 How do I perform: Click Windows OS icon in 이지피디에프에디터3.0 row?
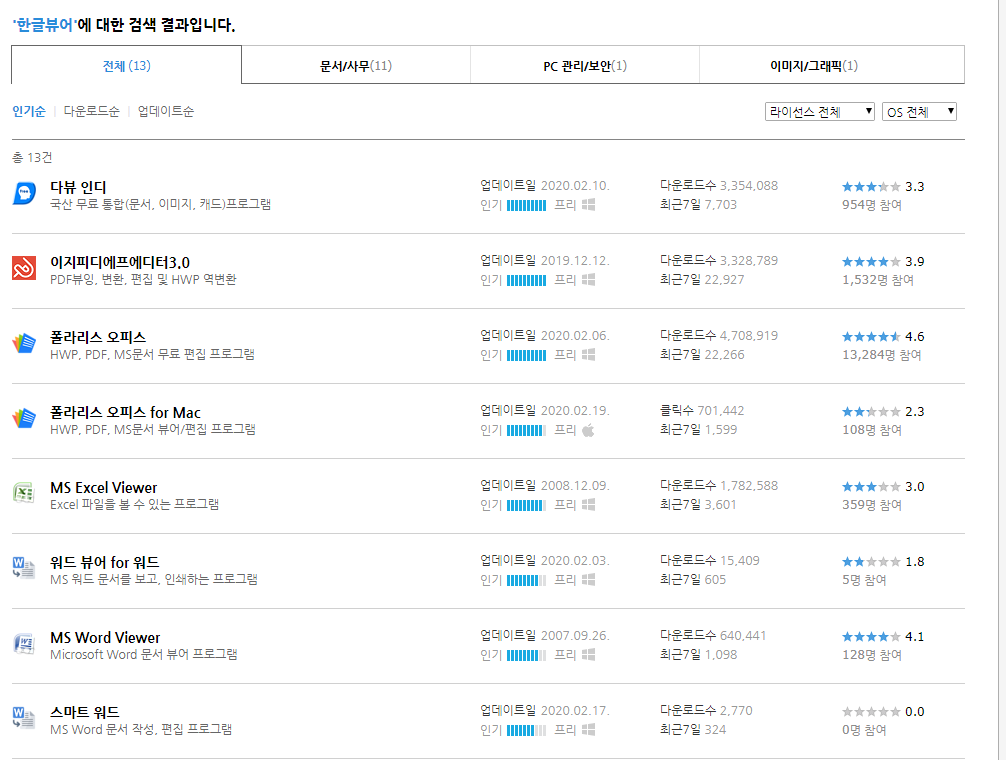click(x=588, y=280)
